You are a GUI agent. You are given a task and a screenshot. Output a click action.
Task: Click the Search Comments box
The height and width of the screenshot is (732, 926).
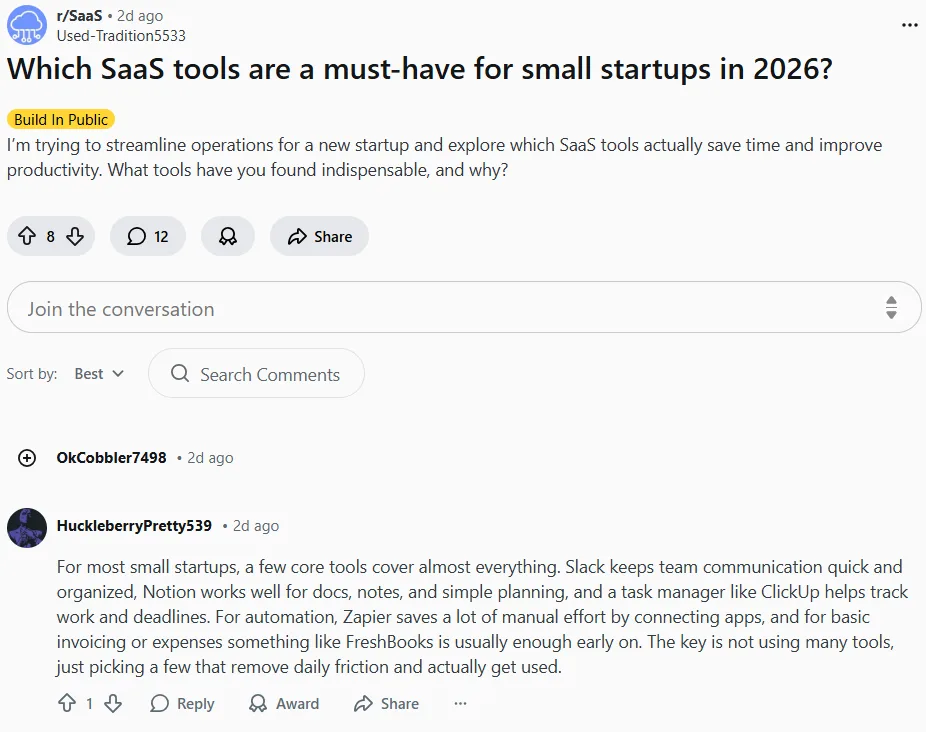coord(256,374)
